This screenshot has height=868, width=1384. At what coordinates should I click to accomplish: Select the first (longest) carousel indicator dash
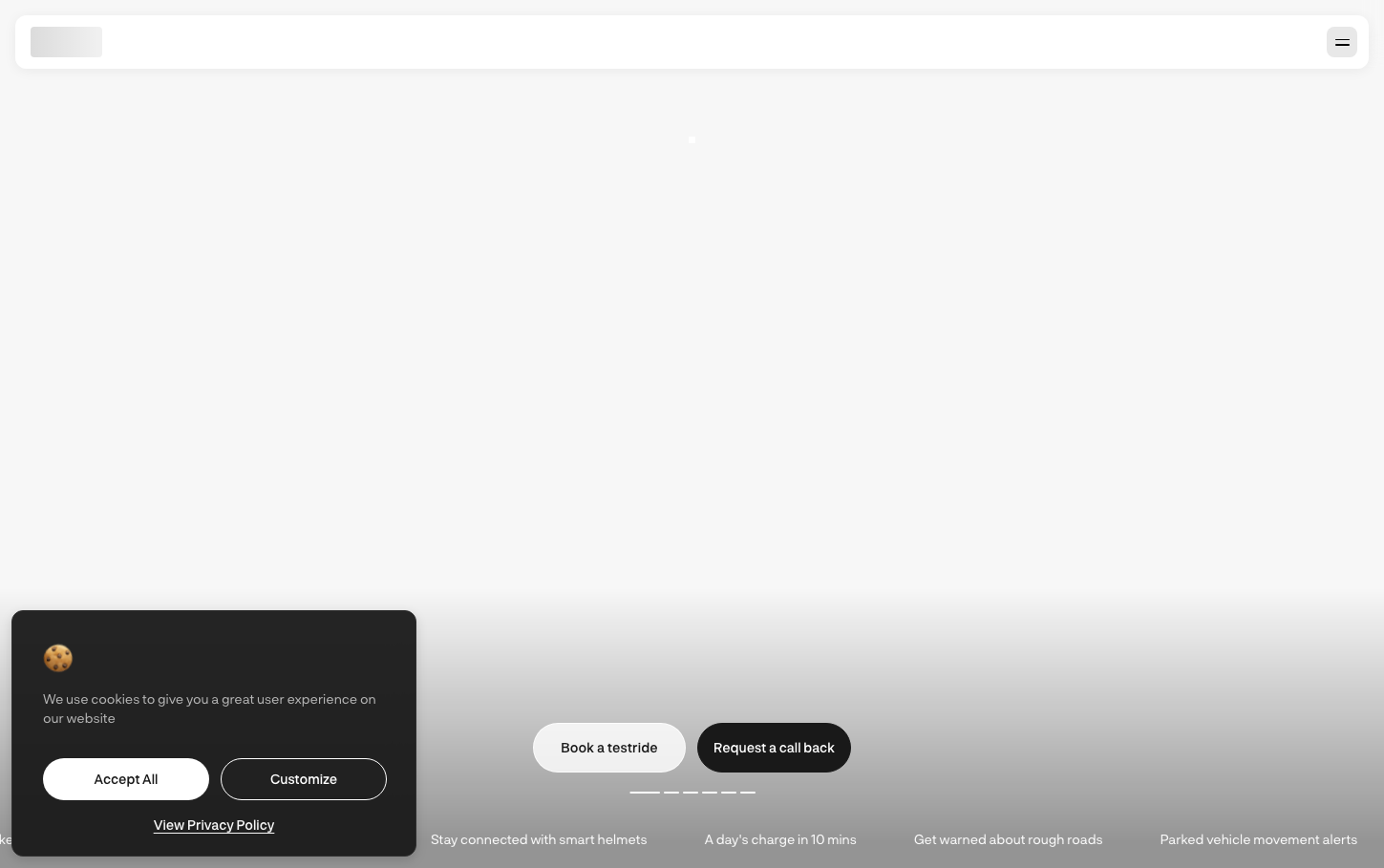pos(645,793)
